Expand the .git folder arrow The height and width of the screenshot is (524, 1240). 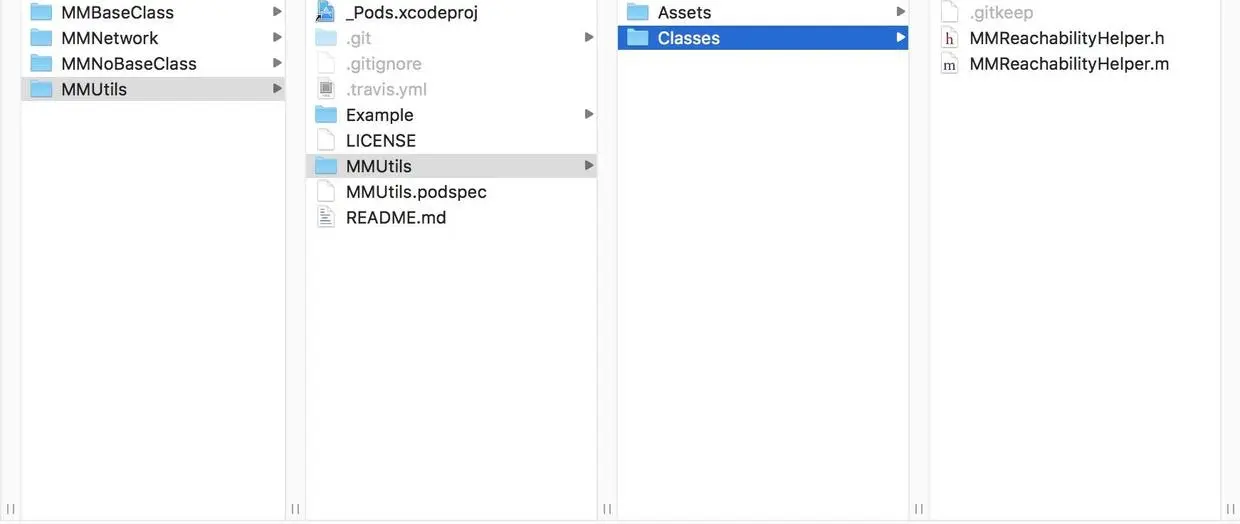(x=589, y=38)
